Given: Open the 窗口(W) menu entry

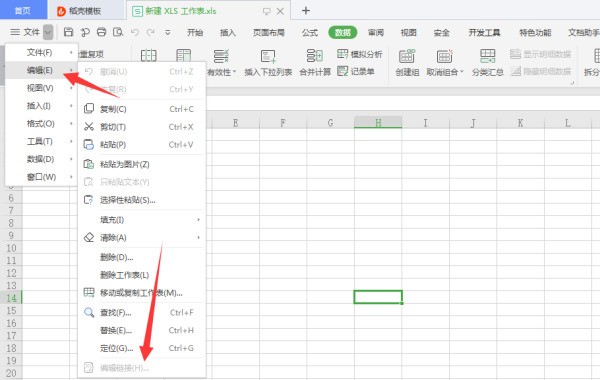Looking at the screenshot, I should pos(42,177).
